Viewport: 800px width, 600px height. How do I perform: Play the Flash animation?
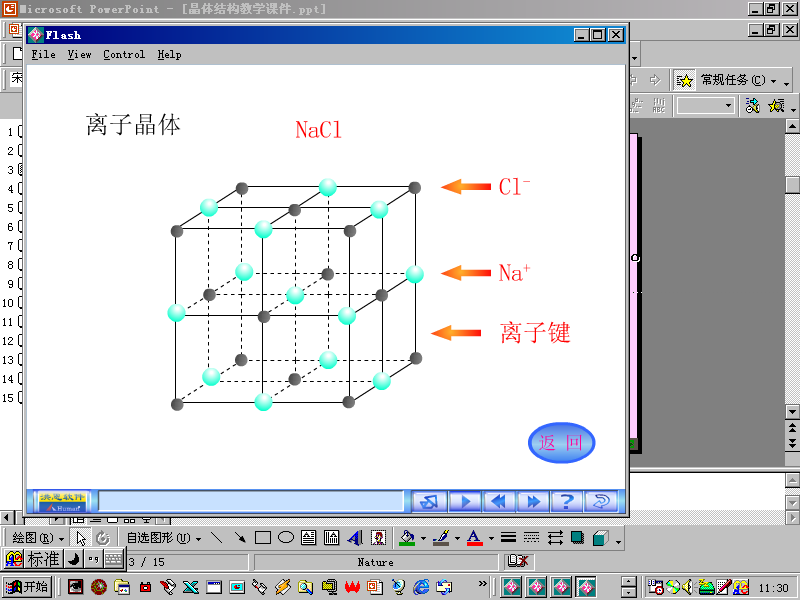[465, 501]
